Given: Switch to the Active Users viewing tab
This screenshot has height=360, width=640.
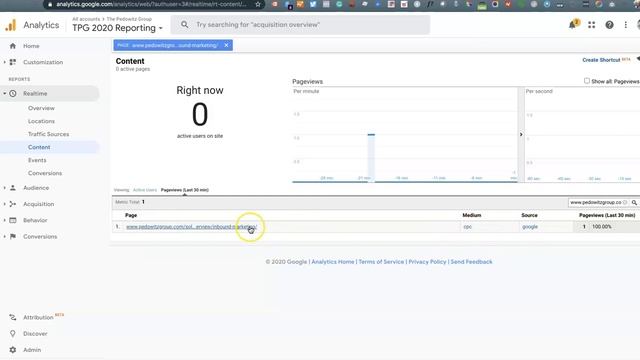Looking at the screenshot, I should point(145,190).
